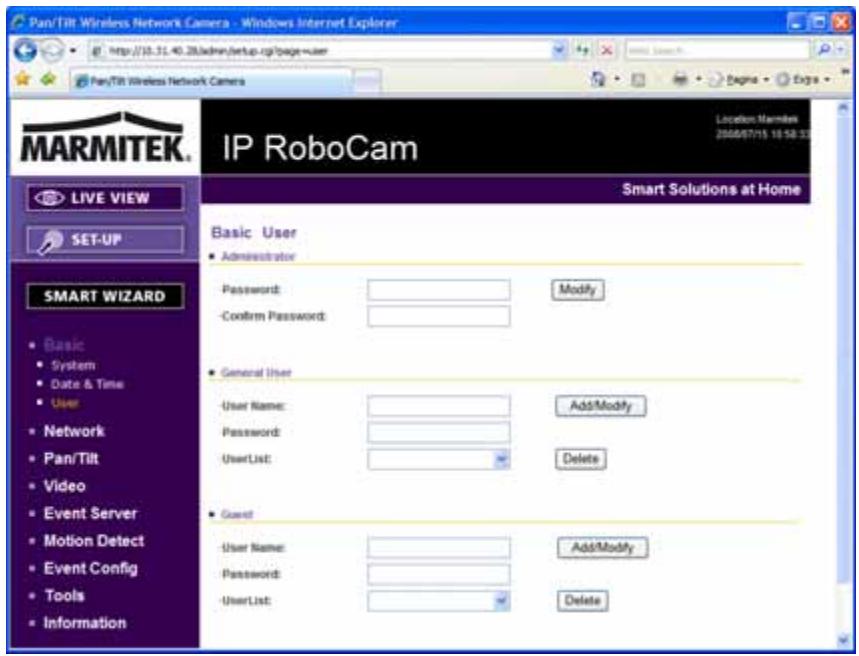The image size is (859, 656).
Task: Click the Feeds toolbar icon
Action: point(637,80)
